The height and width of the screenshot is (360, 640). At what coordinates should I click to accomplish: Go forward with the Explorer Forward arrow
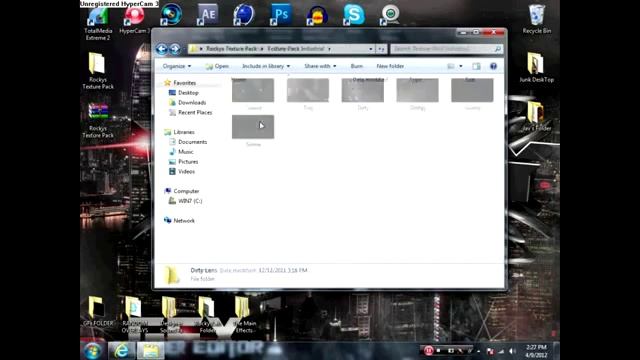click(175, 49)
